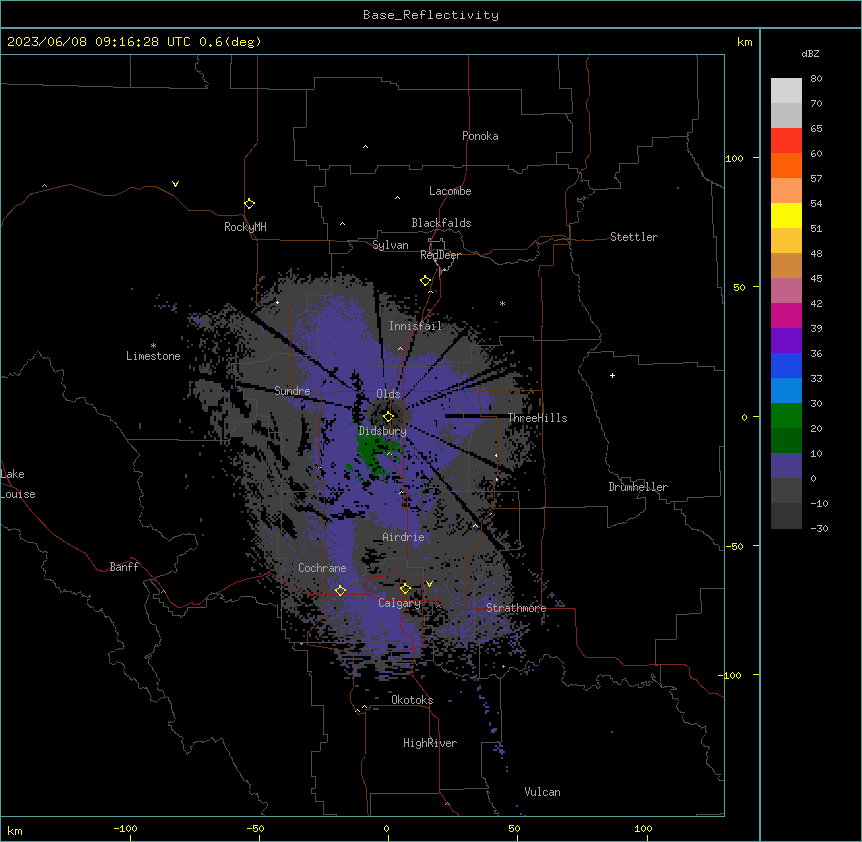Select the -50 tick on the vertical axis
862x842 pixels.
click(x=734, y=546)
